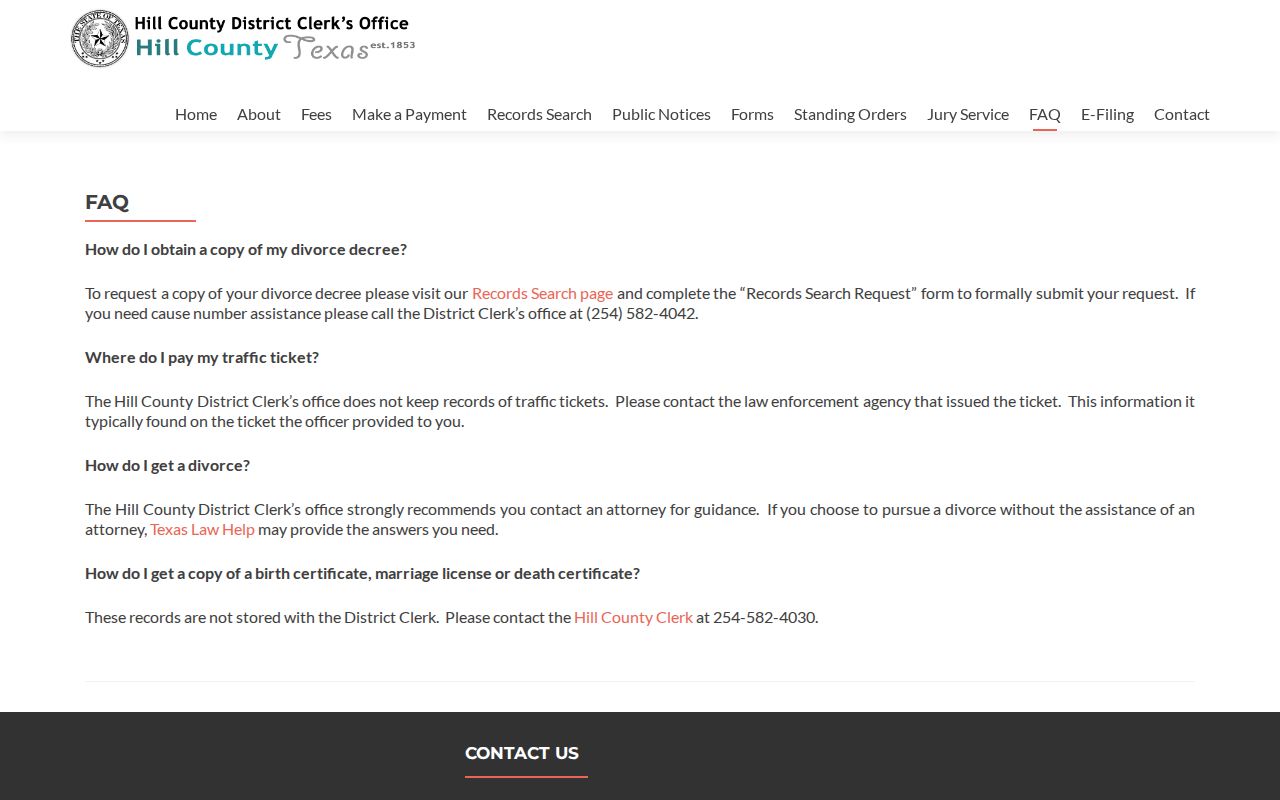The height and width of the screenshot is (800, 1280).
Task: Click the FAQ page heading
Action: [x=107, y=202]
